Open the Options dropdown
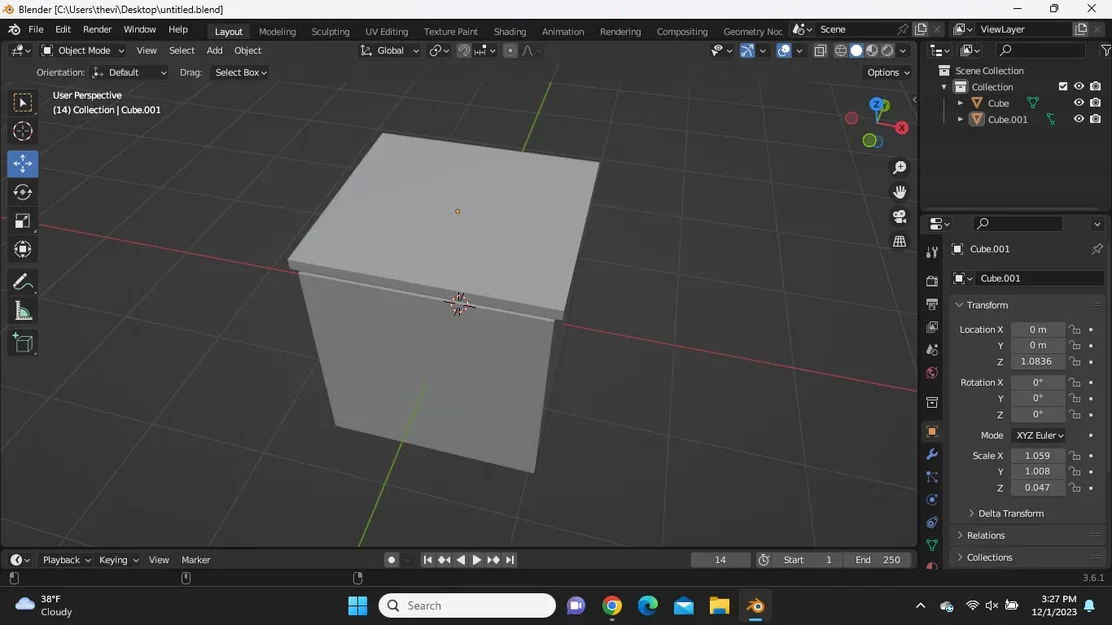The height and width of the screenshot is (625, 1112). point(888,72)
